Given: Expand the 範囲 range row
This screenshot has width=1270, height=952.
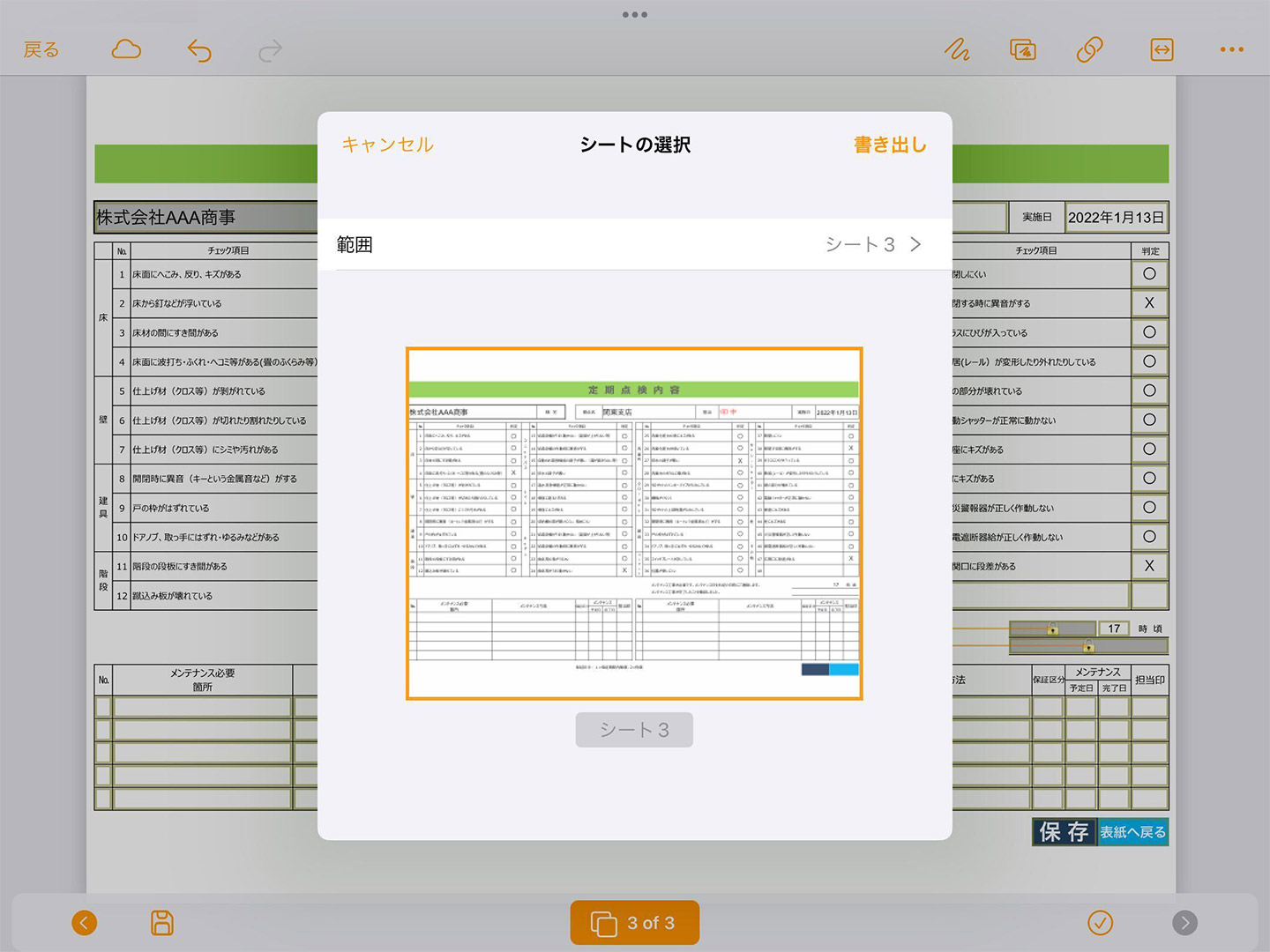Looking at the screenshot, I should (x=634, y=244).
